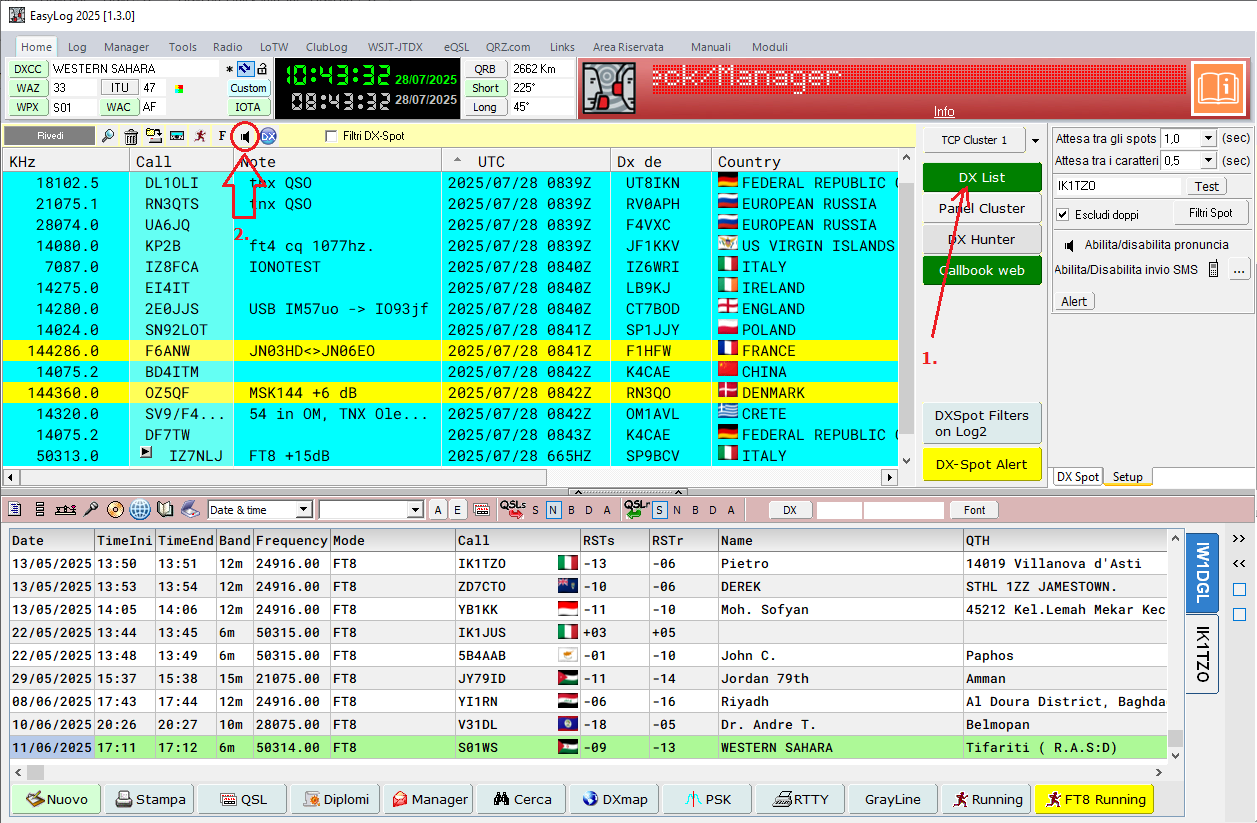Click the DXCC WESTERN SAHARA input field
Image resolution: width=1257 pixels, height=823 pixels.
click(134, 69)
